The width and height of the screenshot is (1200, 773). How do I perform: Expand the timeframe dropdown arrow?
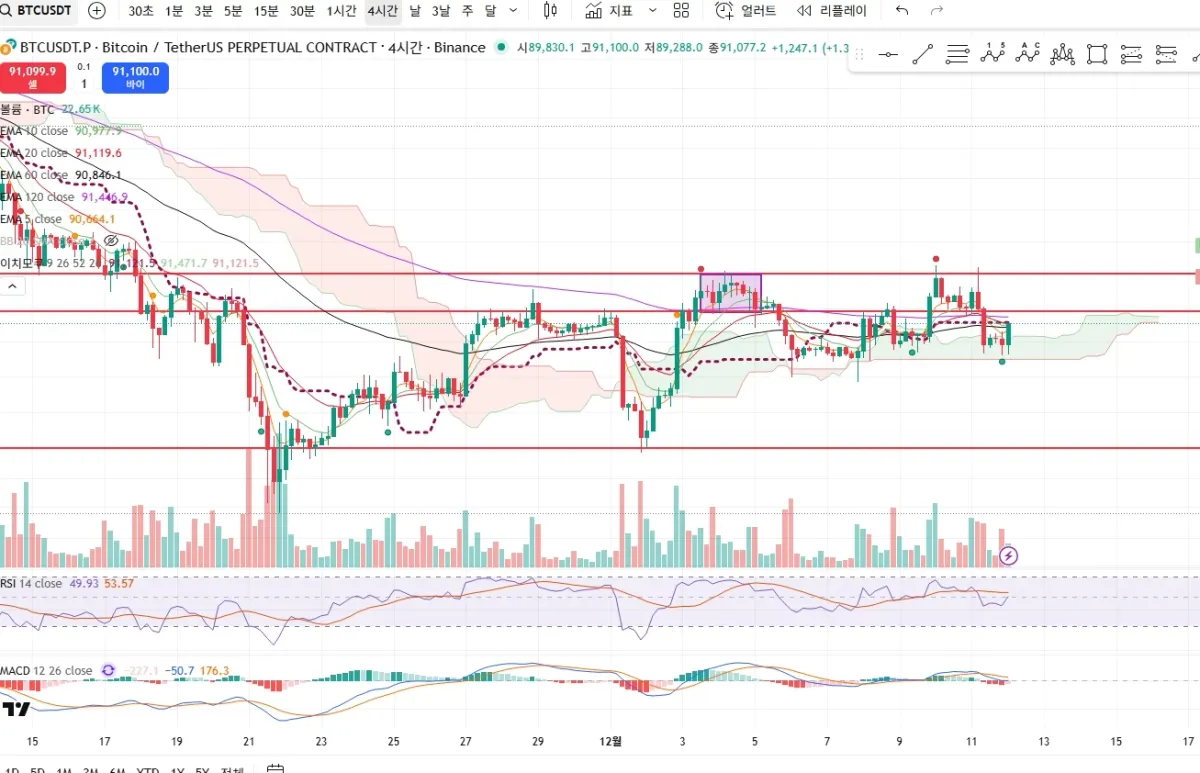pyautogui.click(x=514, y=11)
